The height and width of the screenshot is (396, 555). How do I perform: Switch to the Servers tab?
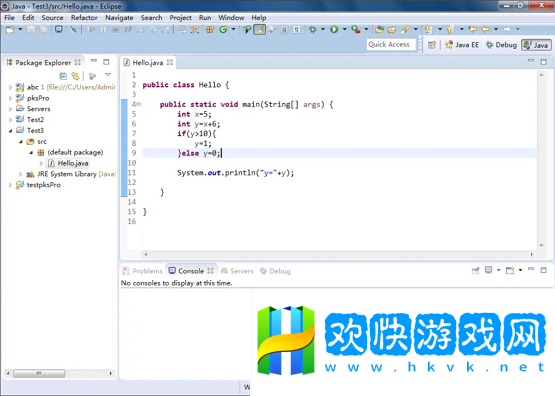tap(237, 271)
